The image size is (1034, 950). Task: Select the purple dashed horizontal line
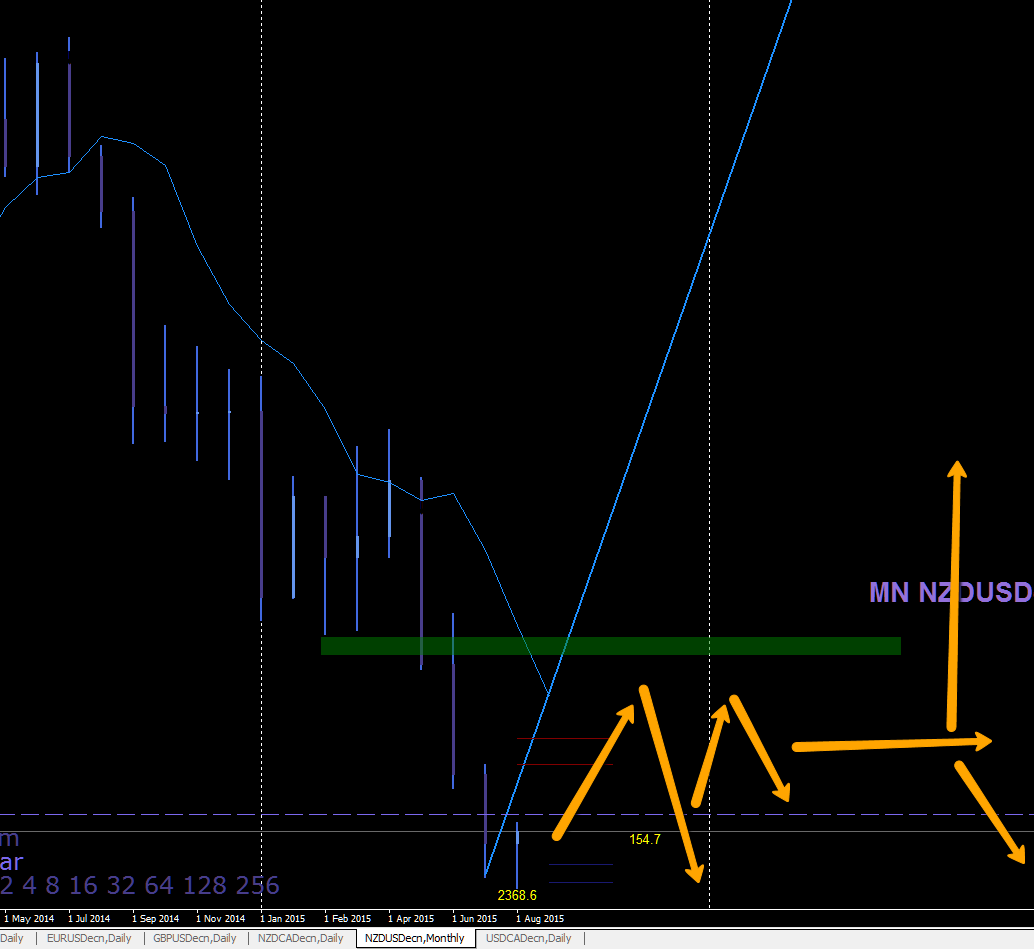(x=517, y=815)
